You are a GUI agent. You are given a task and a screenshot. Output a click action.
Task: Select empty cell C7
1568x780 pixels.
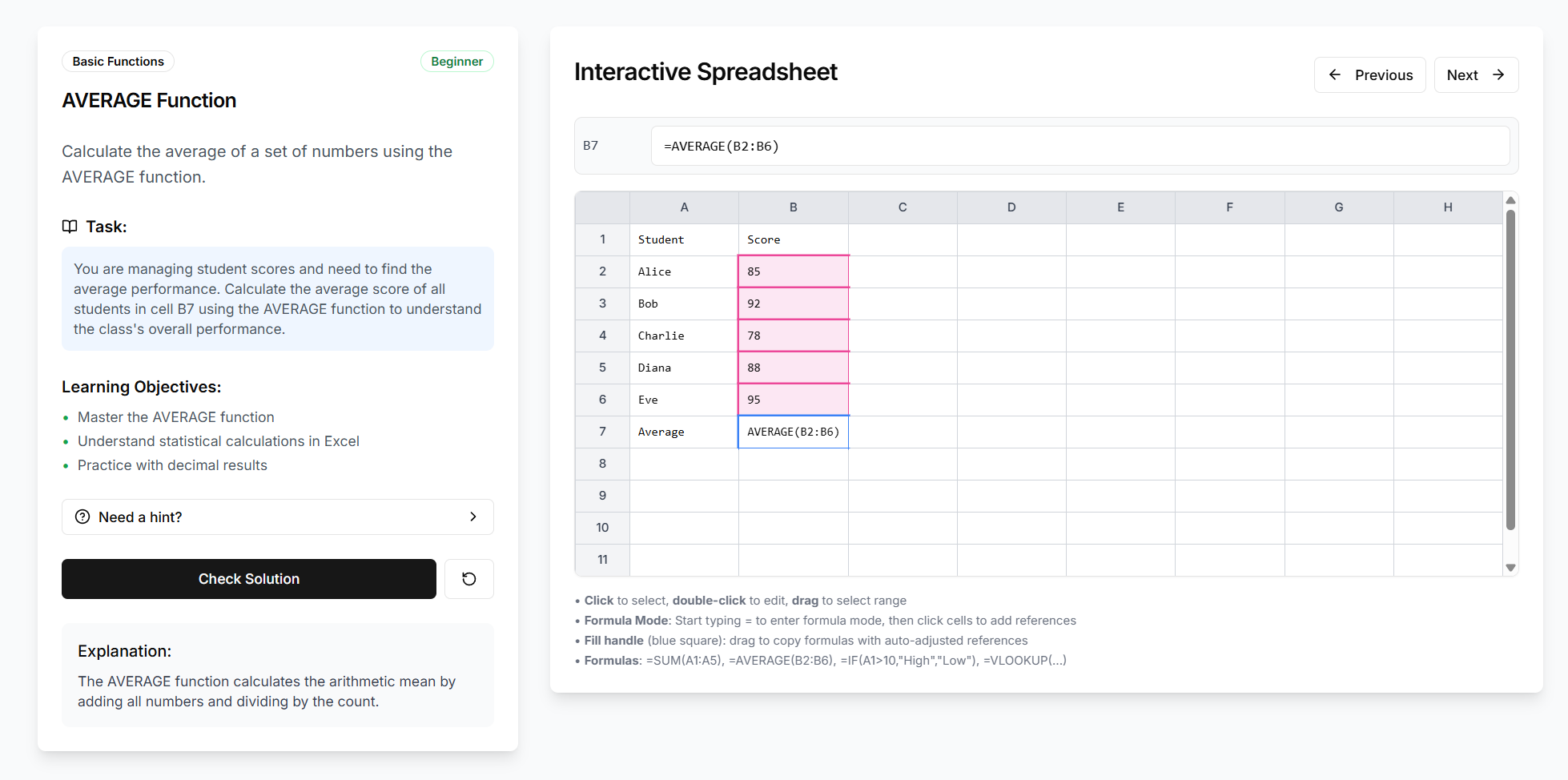click(x=903, y=432)
